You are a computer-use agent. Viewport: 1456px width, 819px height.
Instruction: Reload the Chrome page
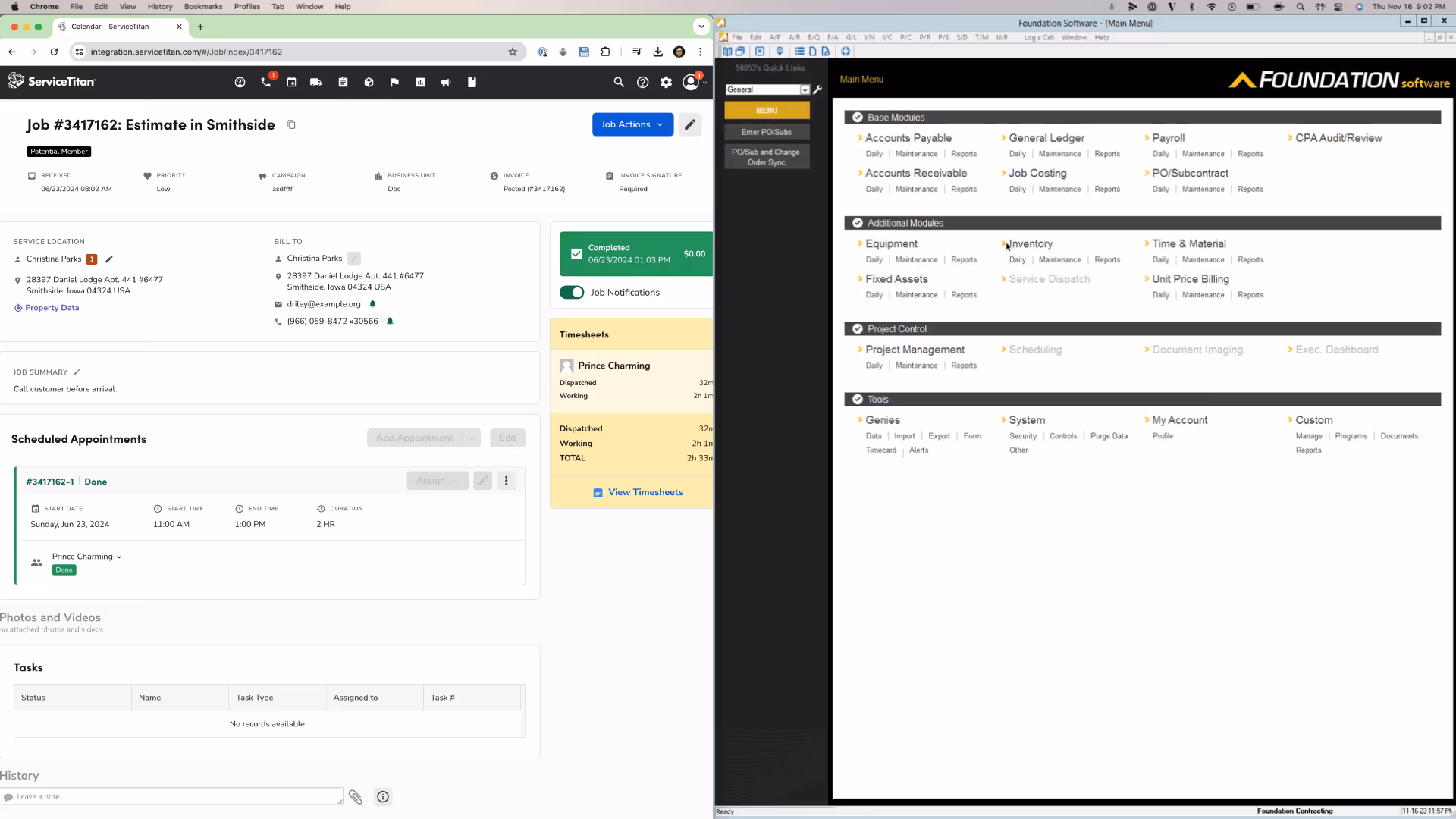(x=54, y=52)
